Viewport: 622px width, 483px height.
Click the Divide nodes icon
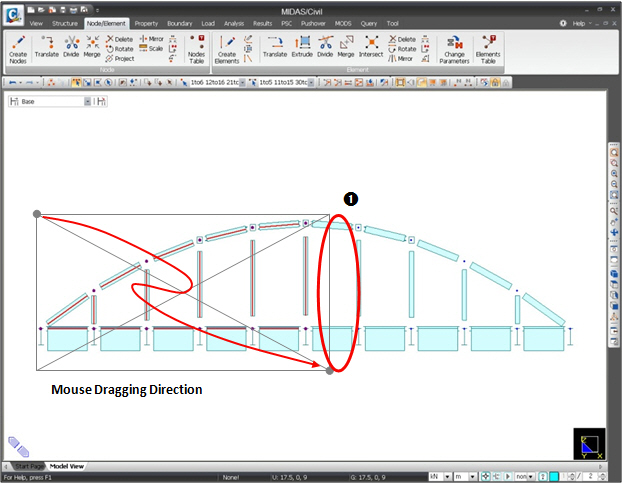coord(72,49)
